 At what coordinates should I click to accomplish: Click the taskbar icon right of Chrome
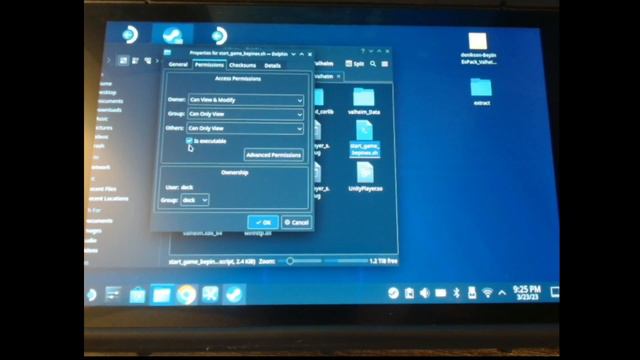(x=210, y=294)
